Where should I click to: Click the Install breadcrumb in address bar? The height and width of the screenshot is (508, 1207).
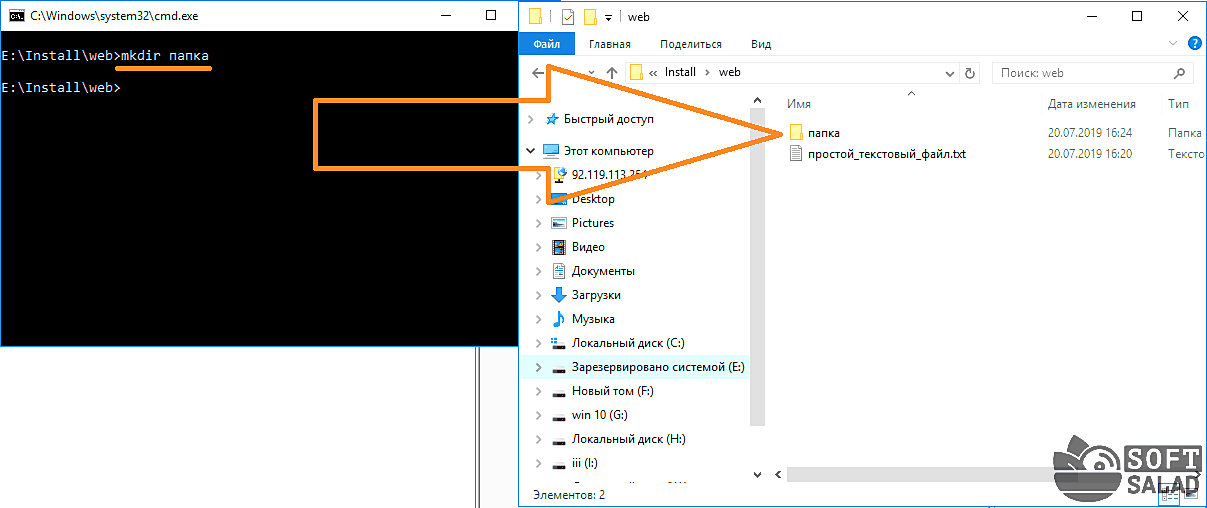tap(680, 73)
